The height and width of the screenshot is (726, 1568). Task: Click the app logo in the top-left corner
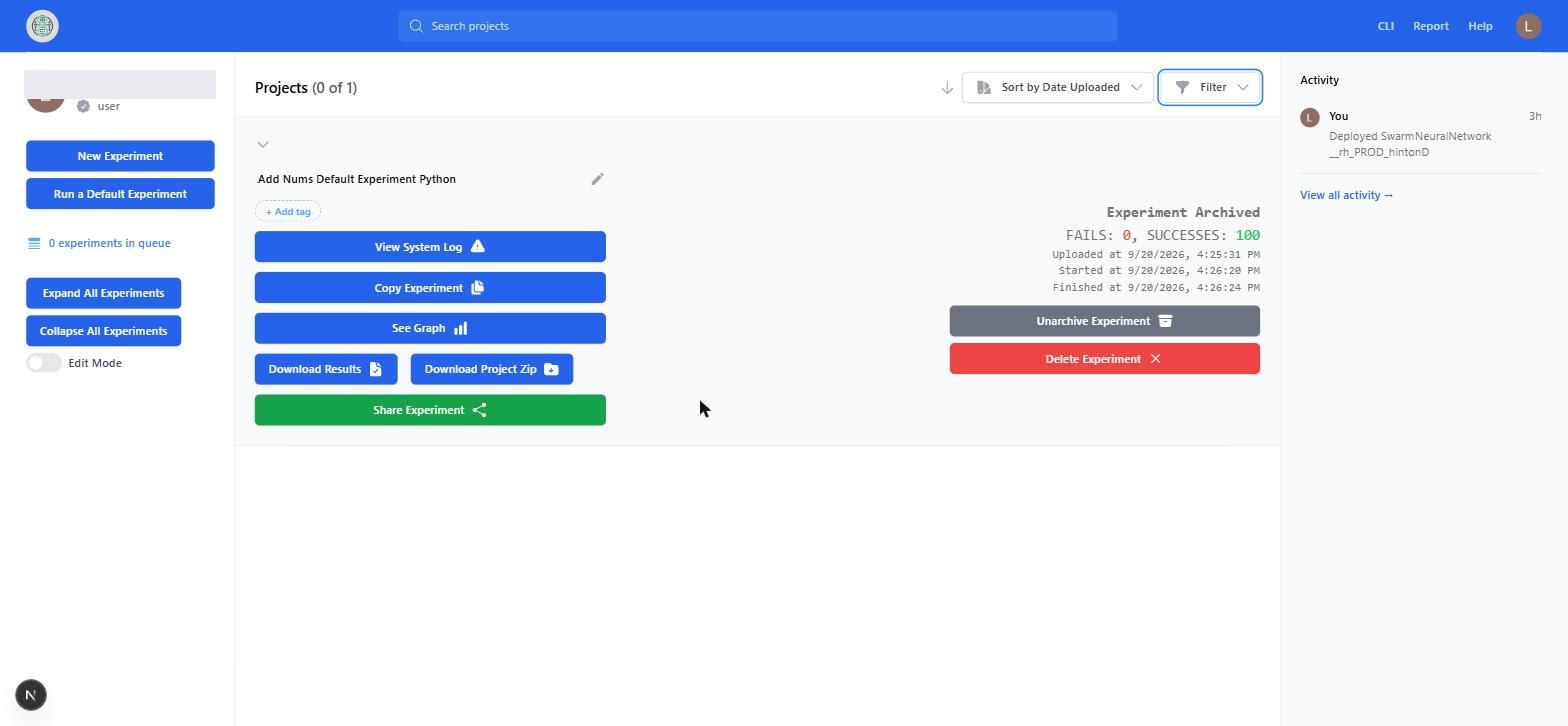42,26
